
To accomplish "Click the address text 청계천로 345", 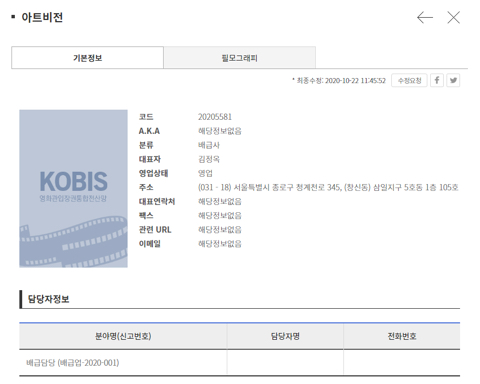I will 319,187.
